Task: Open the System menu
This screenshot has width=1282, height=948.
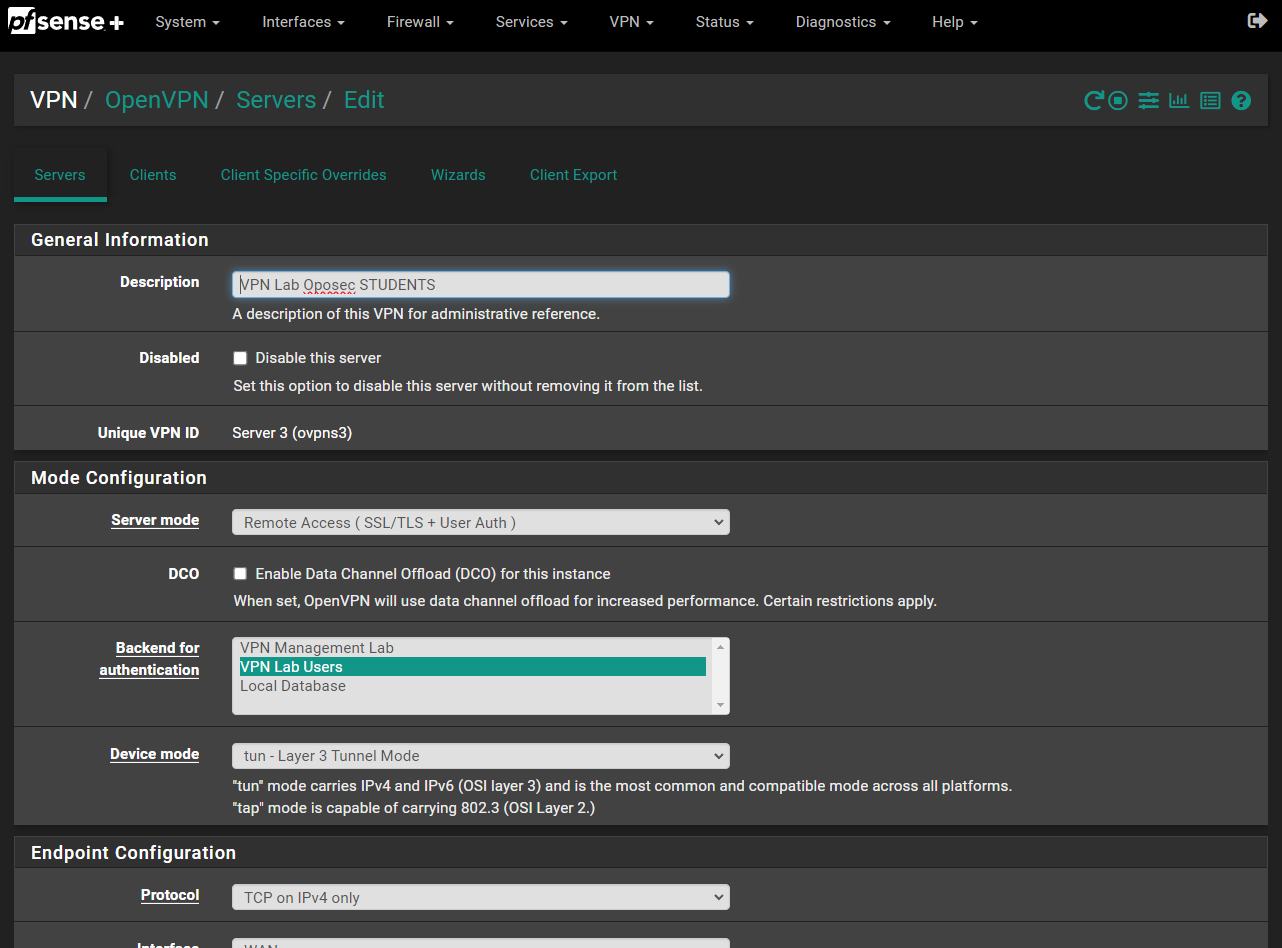Action: [x=187, y=22]
